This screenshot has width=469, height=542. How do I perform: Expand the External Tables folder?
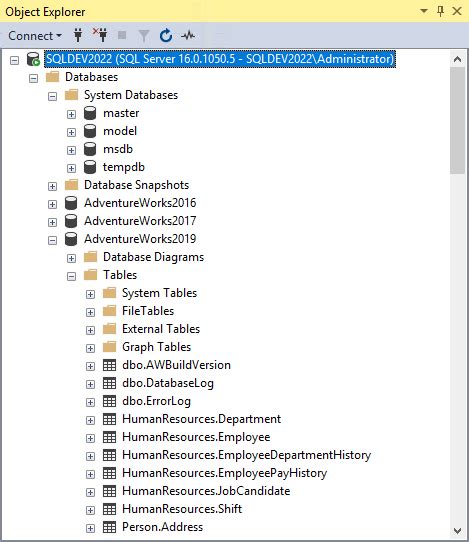pos(91,330)
